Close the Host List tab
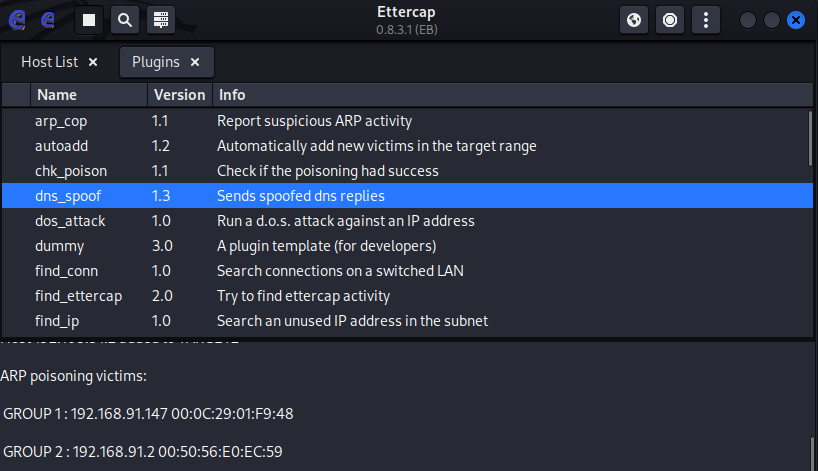 [93, 62]
